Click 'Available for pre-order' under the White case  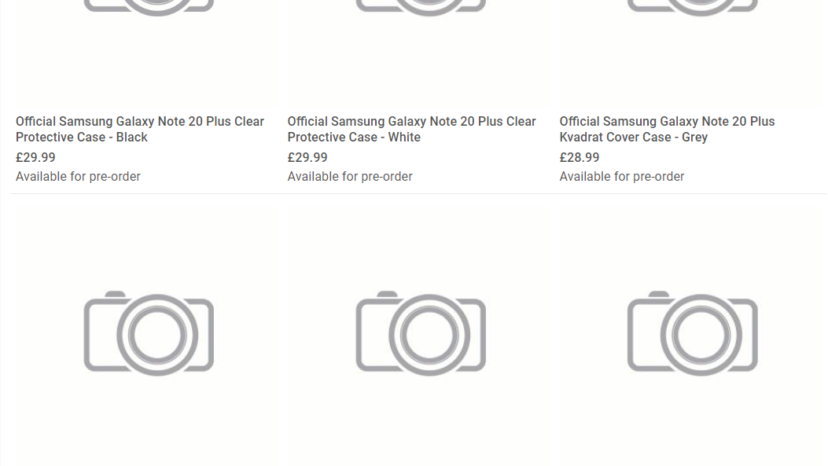click(x=350, y=177)
